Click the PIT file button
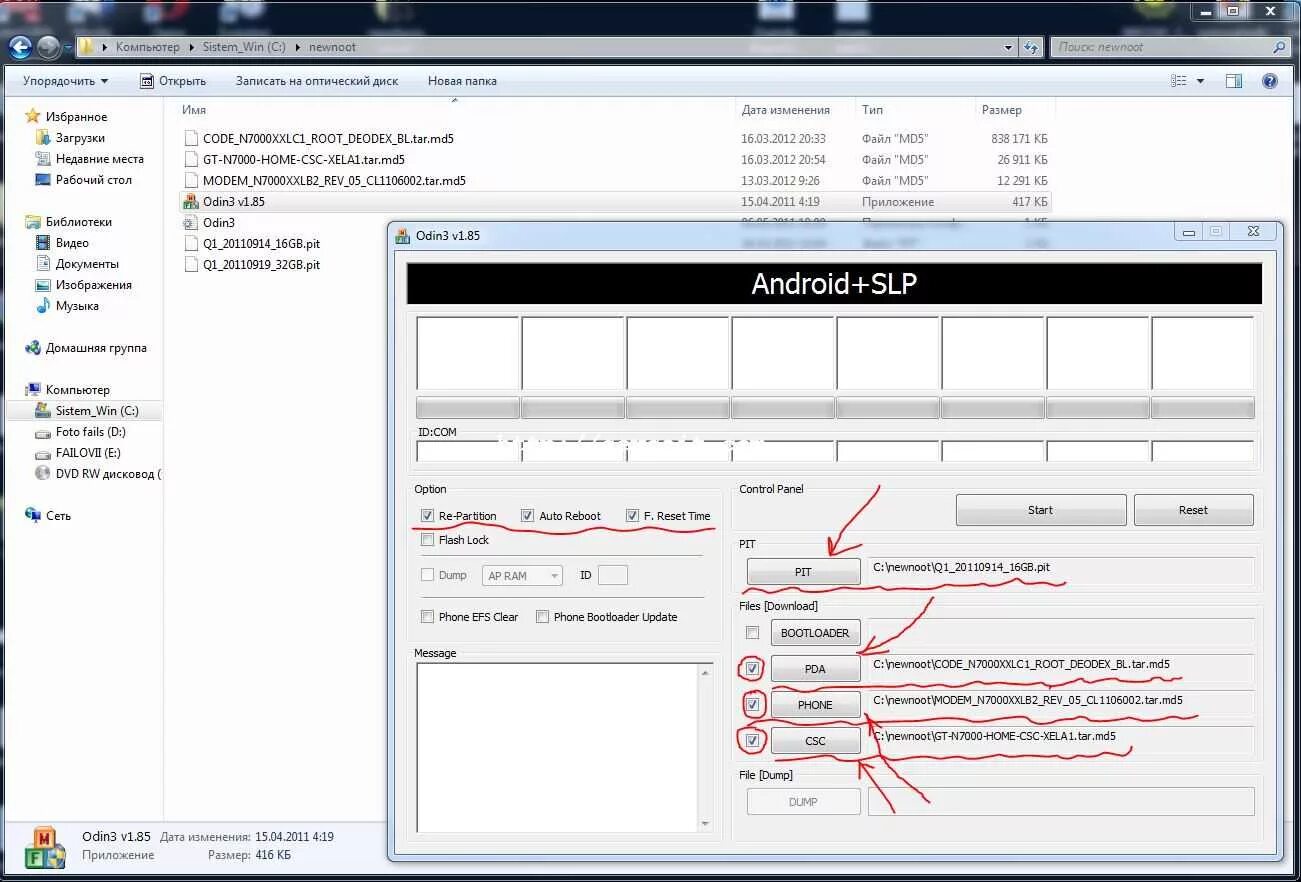1301x882 pixels. point(803,572)
